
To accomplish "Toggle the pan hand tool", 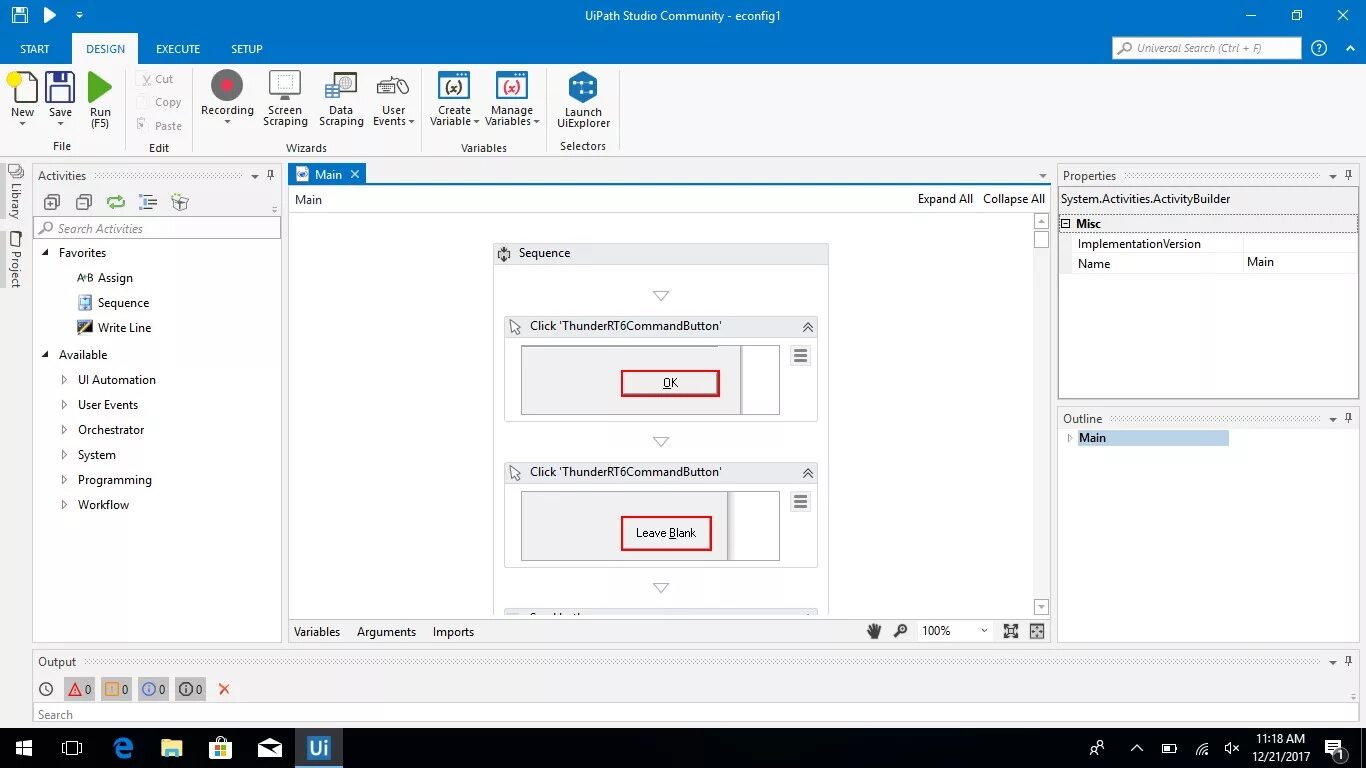I will pos(874,631).
